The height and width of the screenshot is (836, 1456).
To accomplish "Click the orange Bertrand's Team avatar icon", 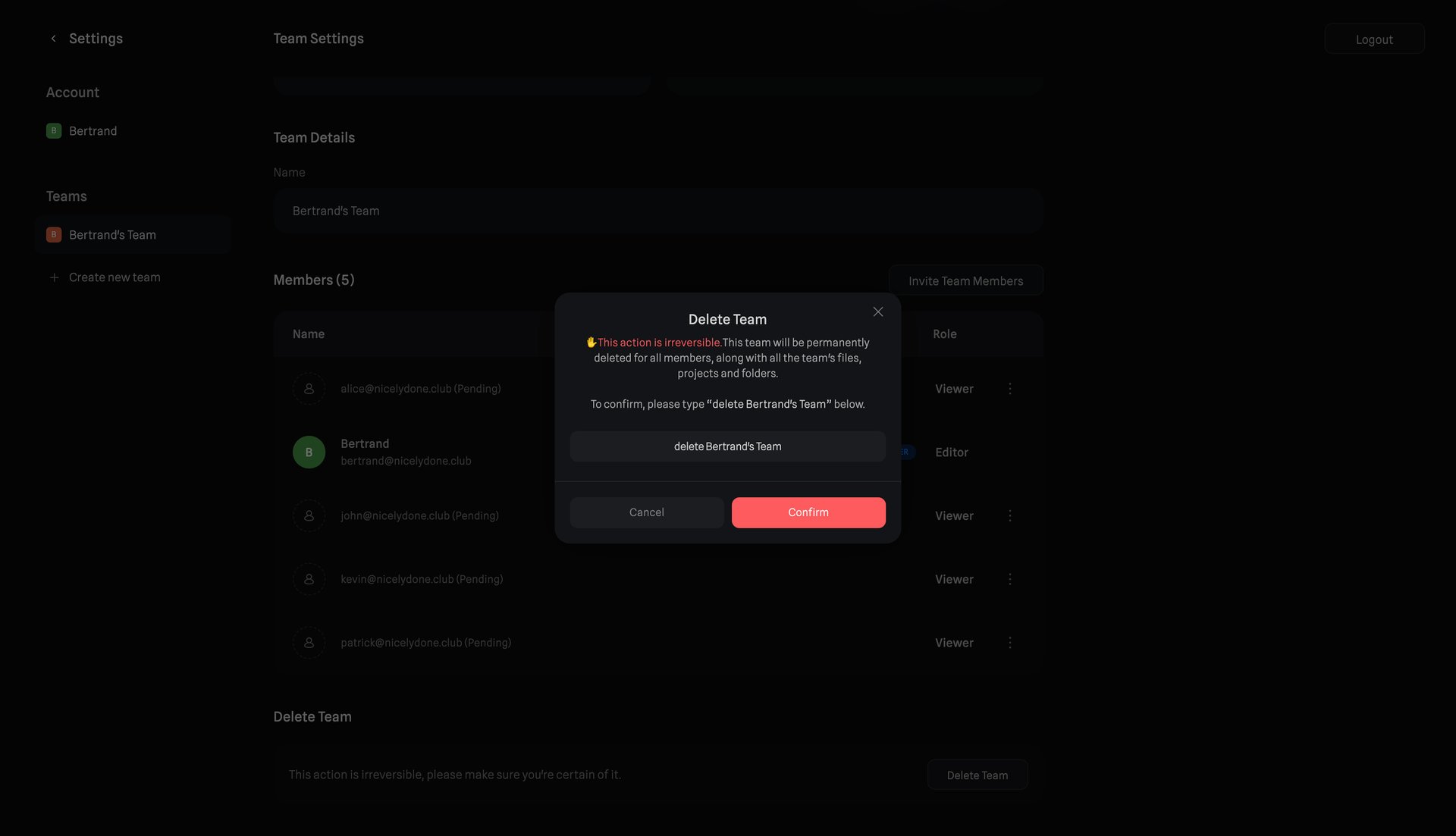I will click(53, 234).
